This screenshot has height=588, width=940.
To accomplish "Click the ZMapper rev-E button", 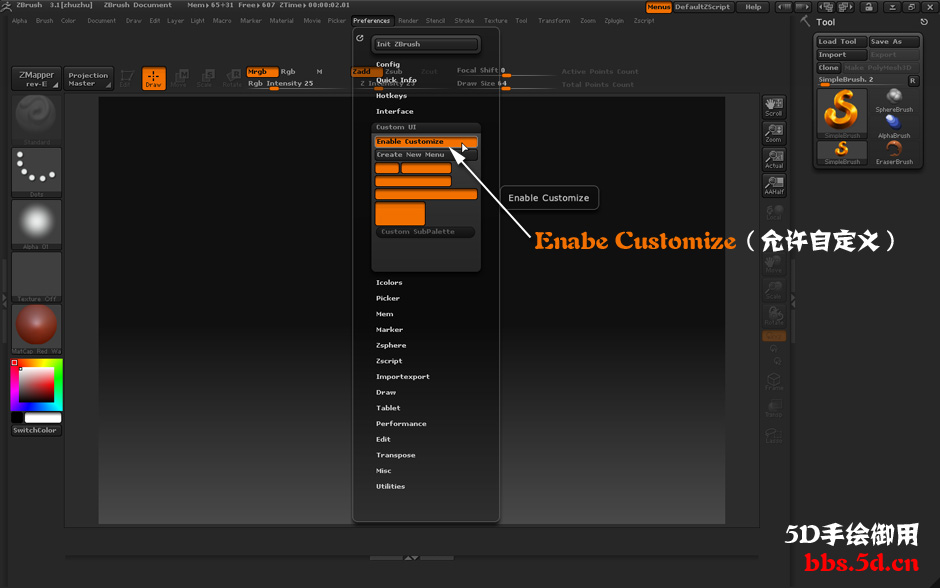I will (x=36, y=79).
